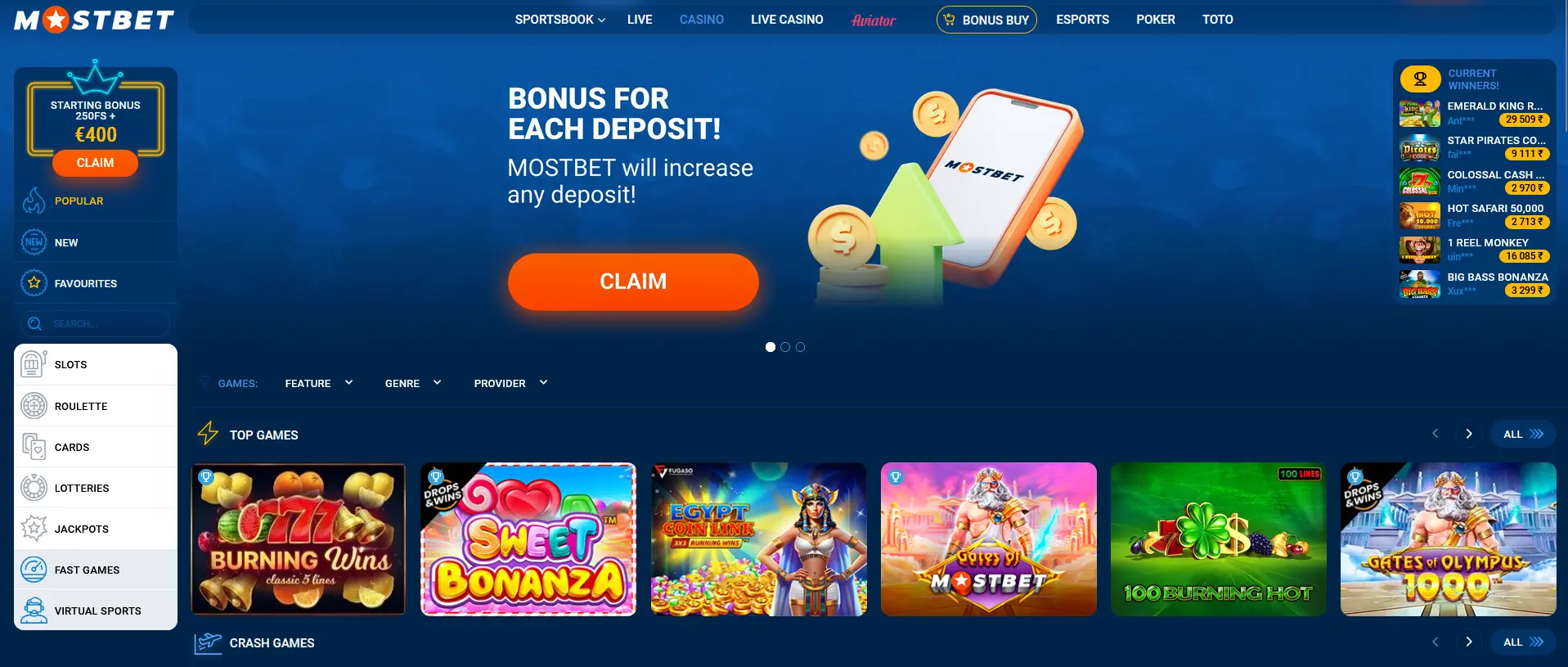
Task: Show all Top Games
Action: pyautogui.click(x=1523, y=435)
